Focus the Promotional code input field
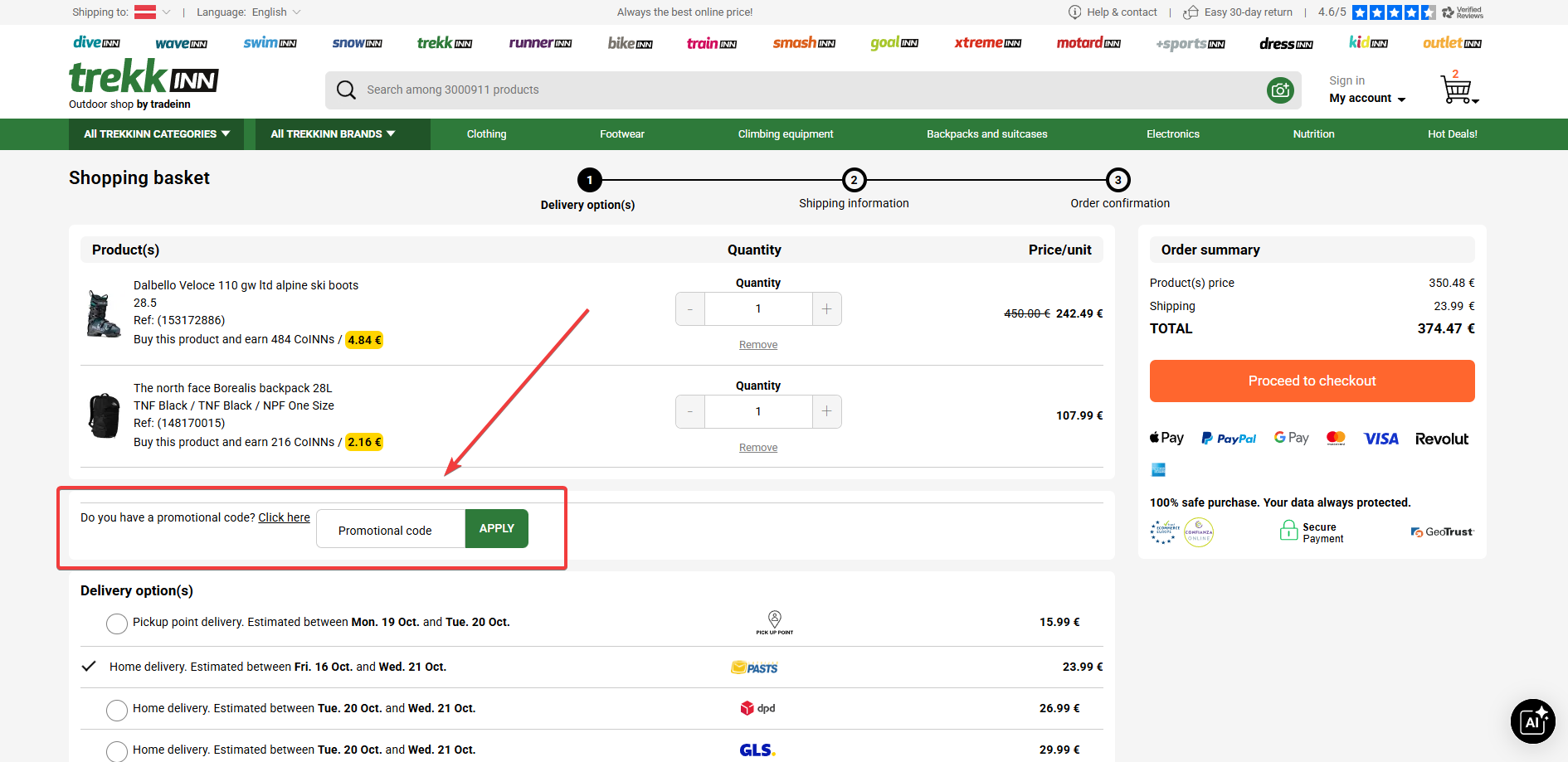This screenshot has height=762, width=1568. click(x=391, y=529)
